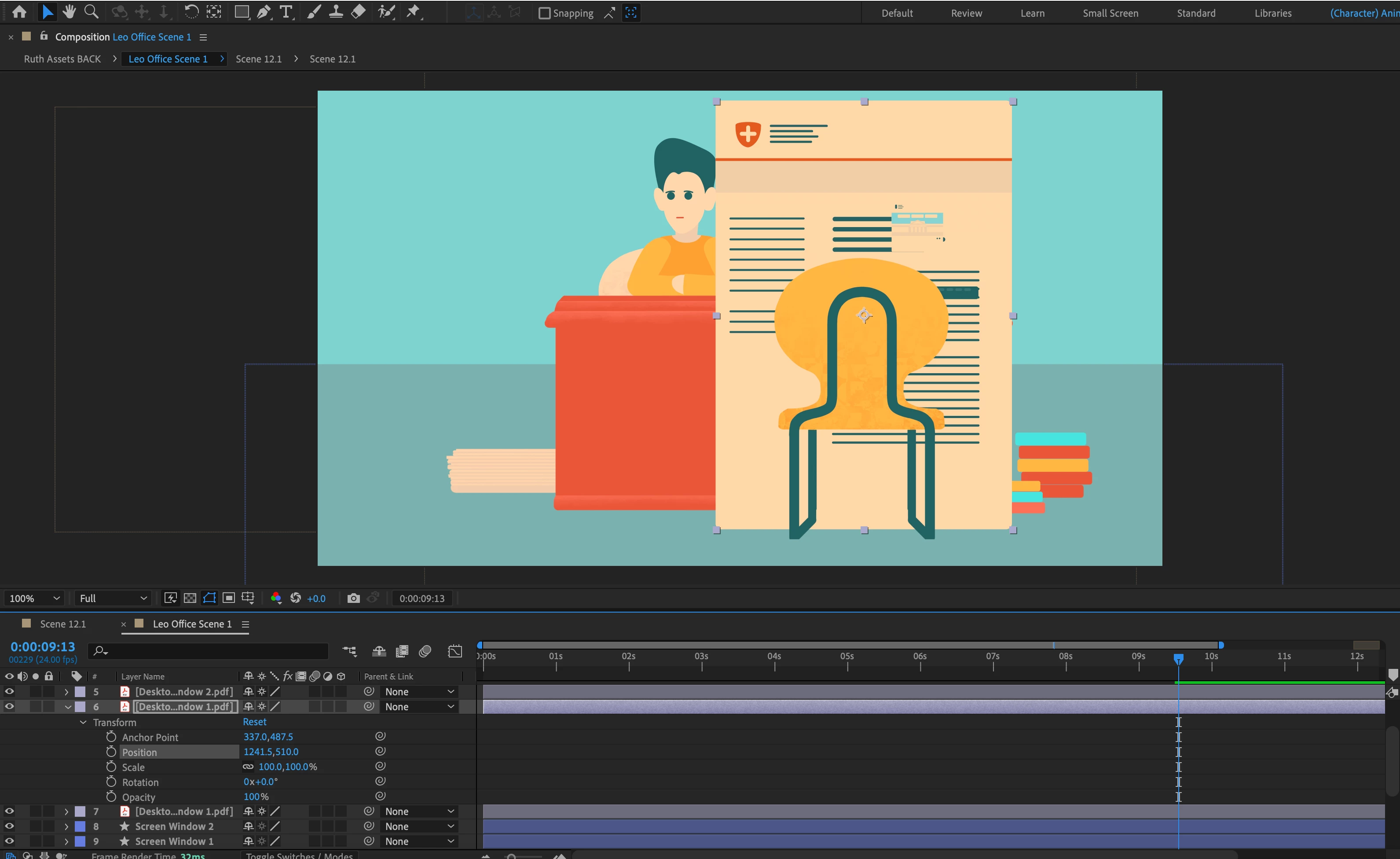Hide the Screen Window 2 layer
The width and height of the screenshot is (1400, 859).
point(10,826)
